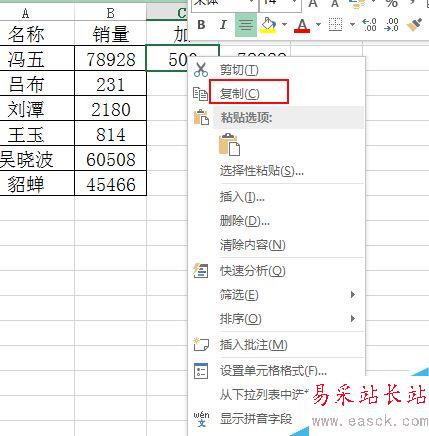Increase decimal places

pos(369,25)
